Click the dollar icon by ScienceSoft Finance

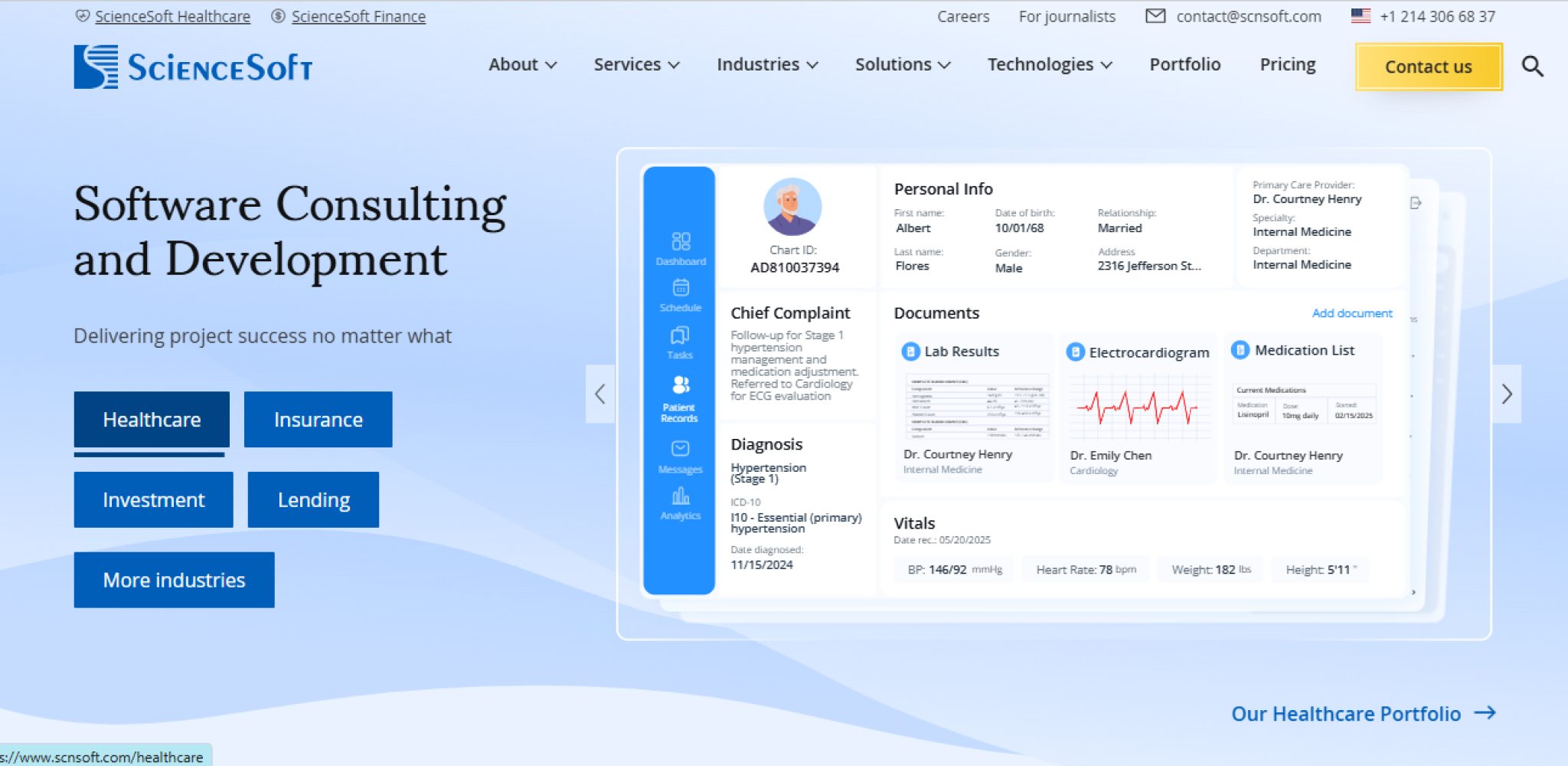tap(279, 16)
